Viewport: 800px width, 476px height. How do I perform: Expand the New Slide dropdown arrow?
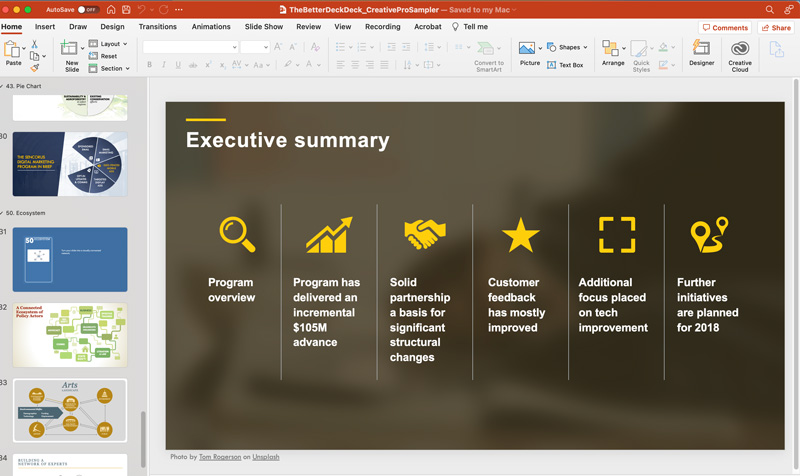click(82, 48)
